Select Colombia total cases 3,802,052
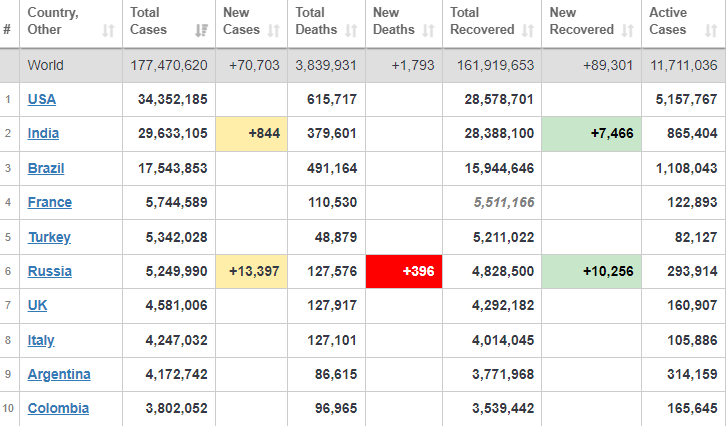This screenshot has width=726, height=426. (176, 408)
